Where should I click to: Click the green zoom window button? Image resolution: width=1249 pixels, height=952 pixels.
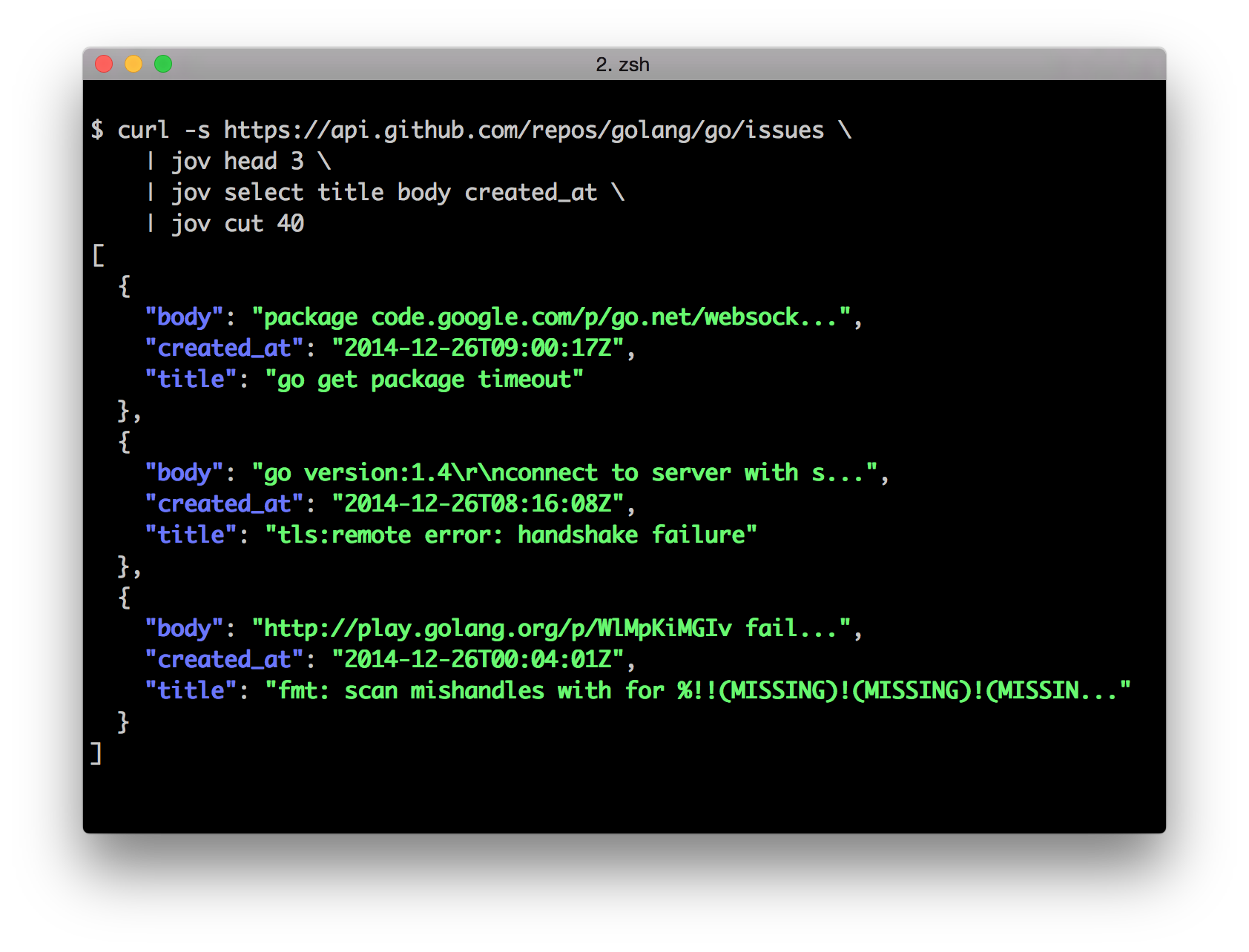(x=163, y=65)
